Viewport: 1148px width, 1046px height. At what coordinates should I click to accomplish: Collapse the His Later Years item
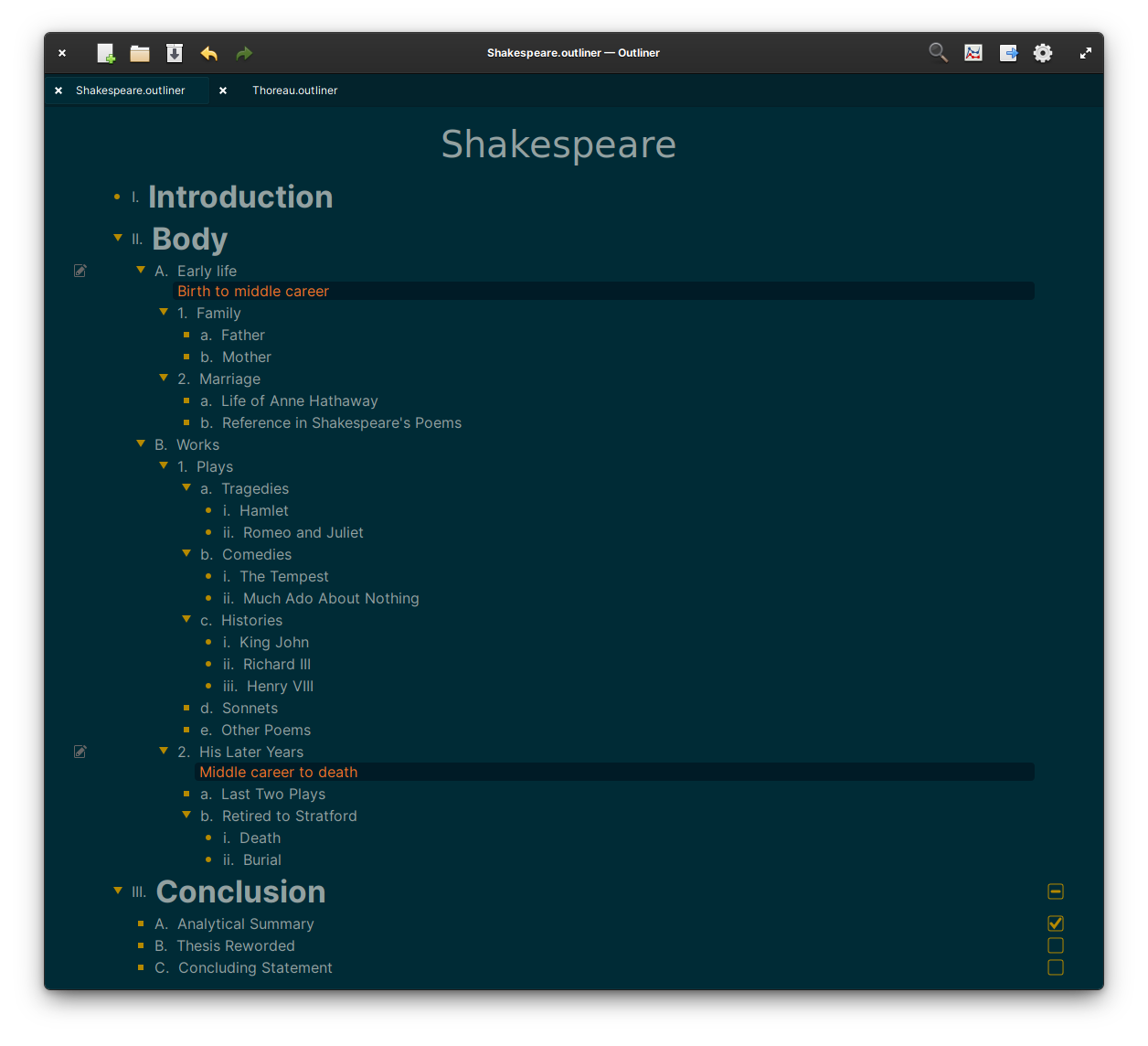click(x=164, y=751)
